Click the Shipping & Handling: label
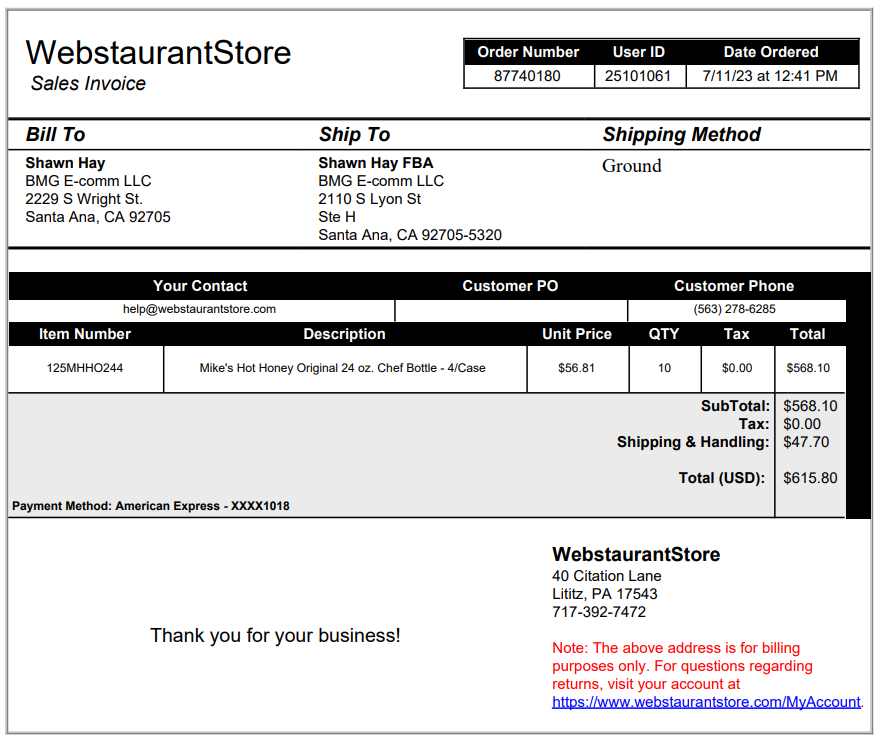Image resolution: width=878 pixels, height=740 pixels. tap(693, 442)
